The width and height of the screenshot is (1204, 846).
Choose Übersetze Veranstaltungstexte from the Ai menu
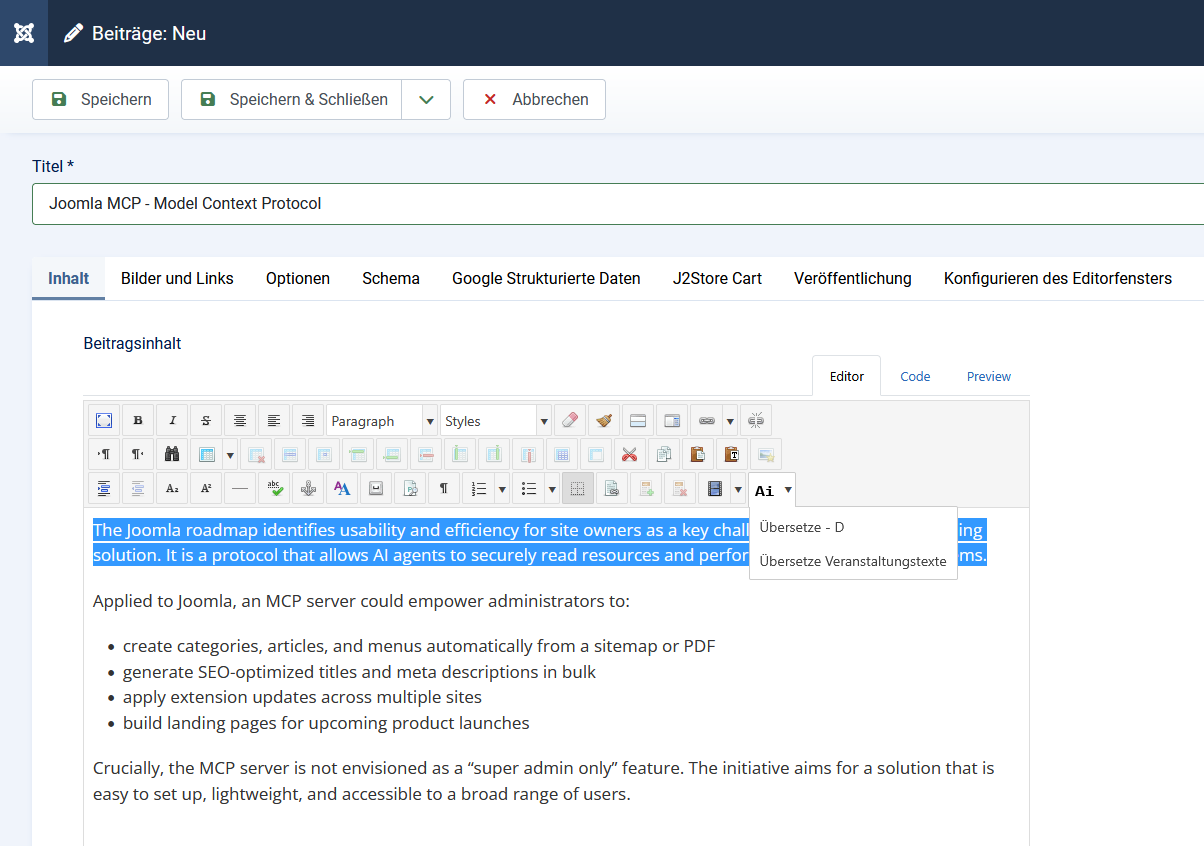click(x=852, y=561)
